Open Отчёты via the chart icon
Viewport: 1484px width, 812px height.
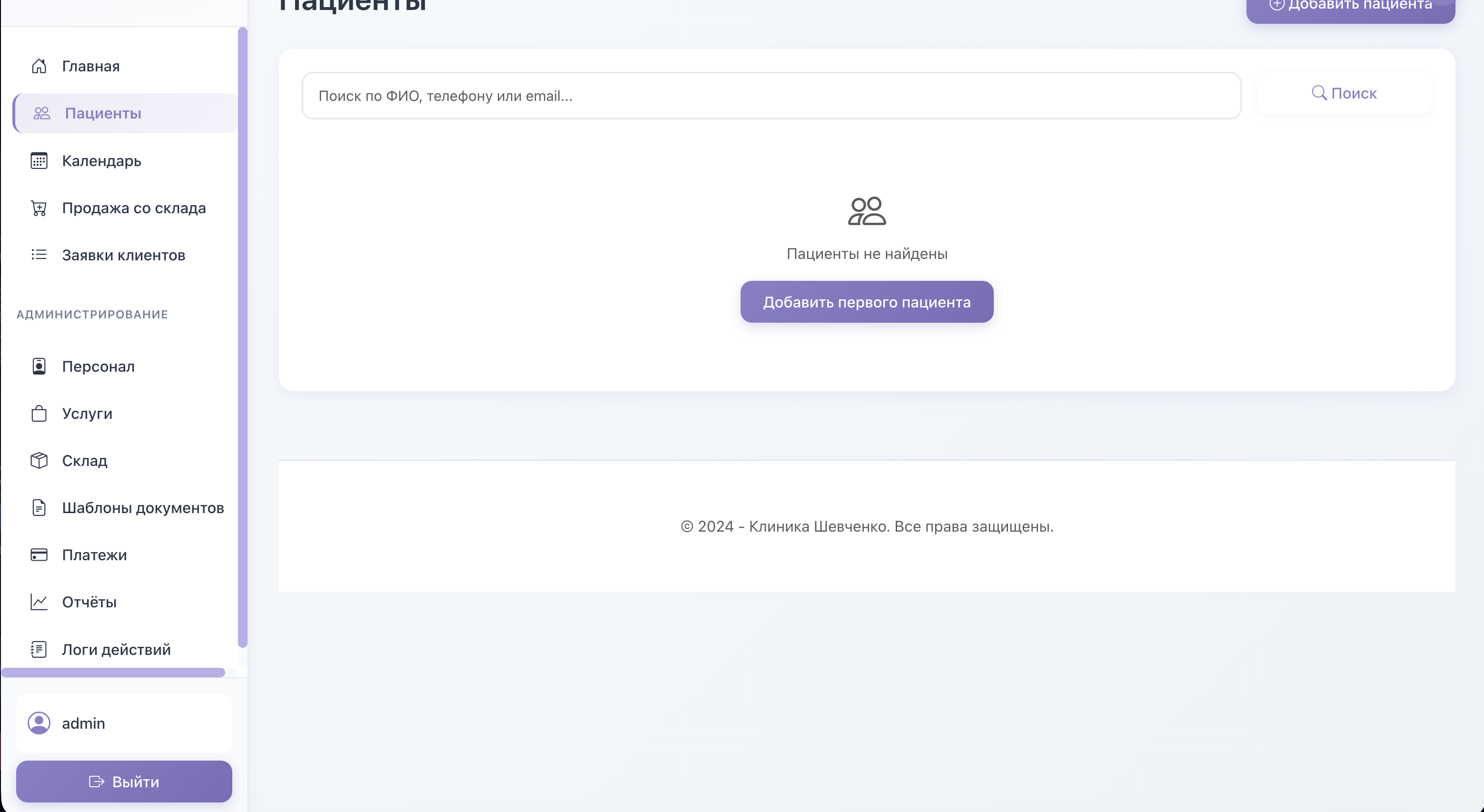pos(39,602)
